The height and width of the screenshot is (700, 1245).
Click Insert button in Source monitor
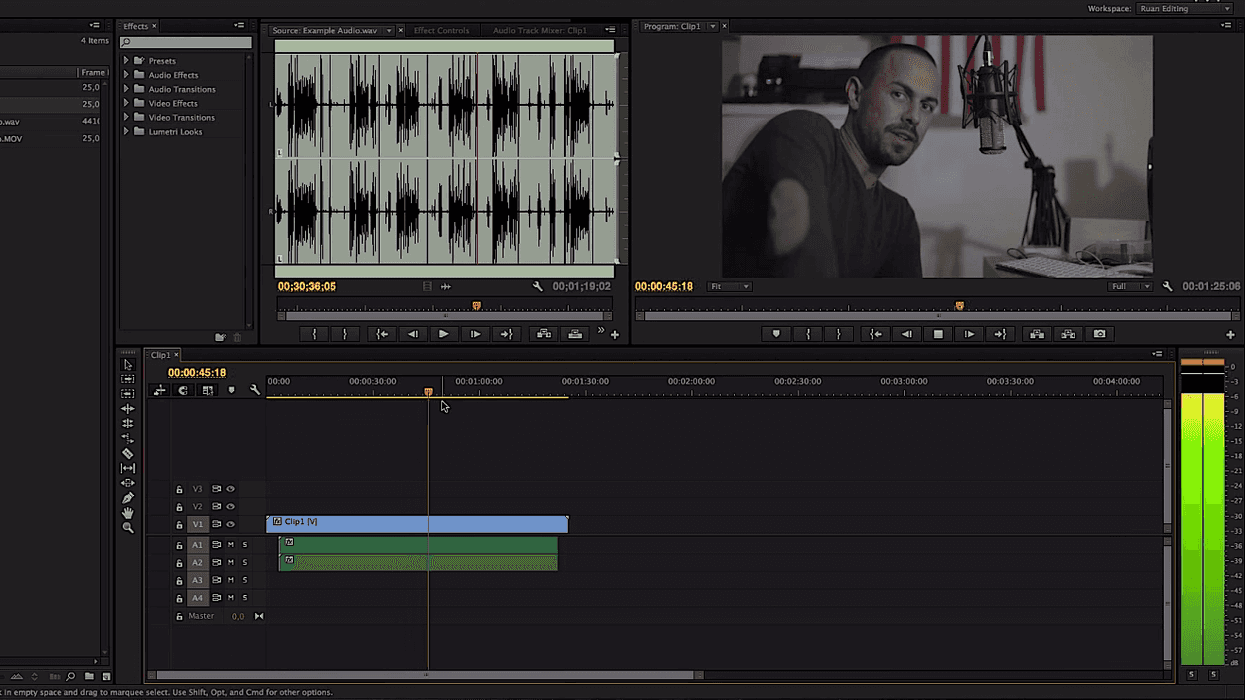pos(544,334)
